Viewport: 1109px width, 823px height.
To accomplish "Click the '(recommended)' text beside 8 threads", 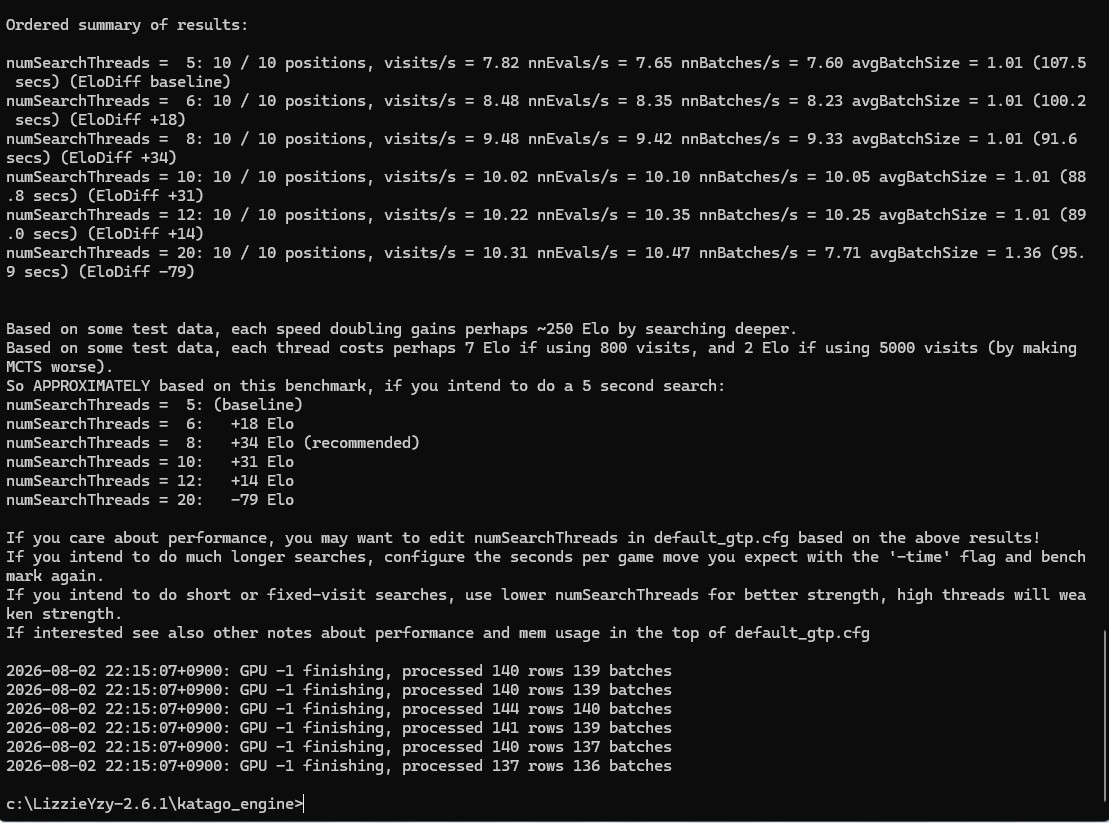I will tap(361, 443).
